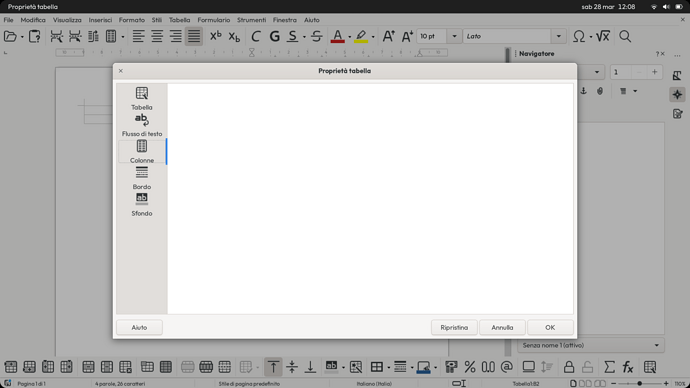Viewport: 690px width, 388px height.
Task: Click percent number format icon
Action: point(470,367)
